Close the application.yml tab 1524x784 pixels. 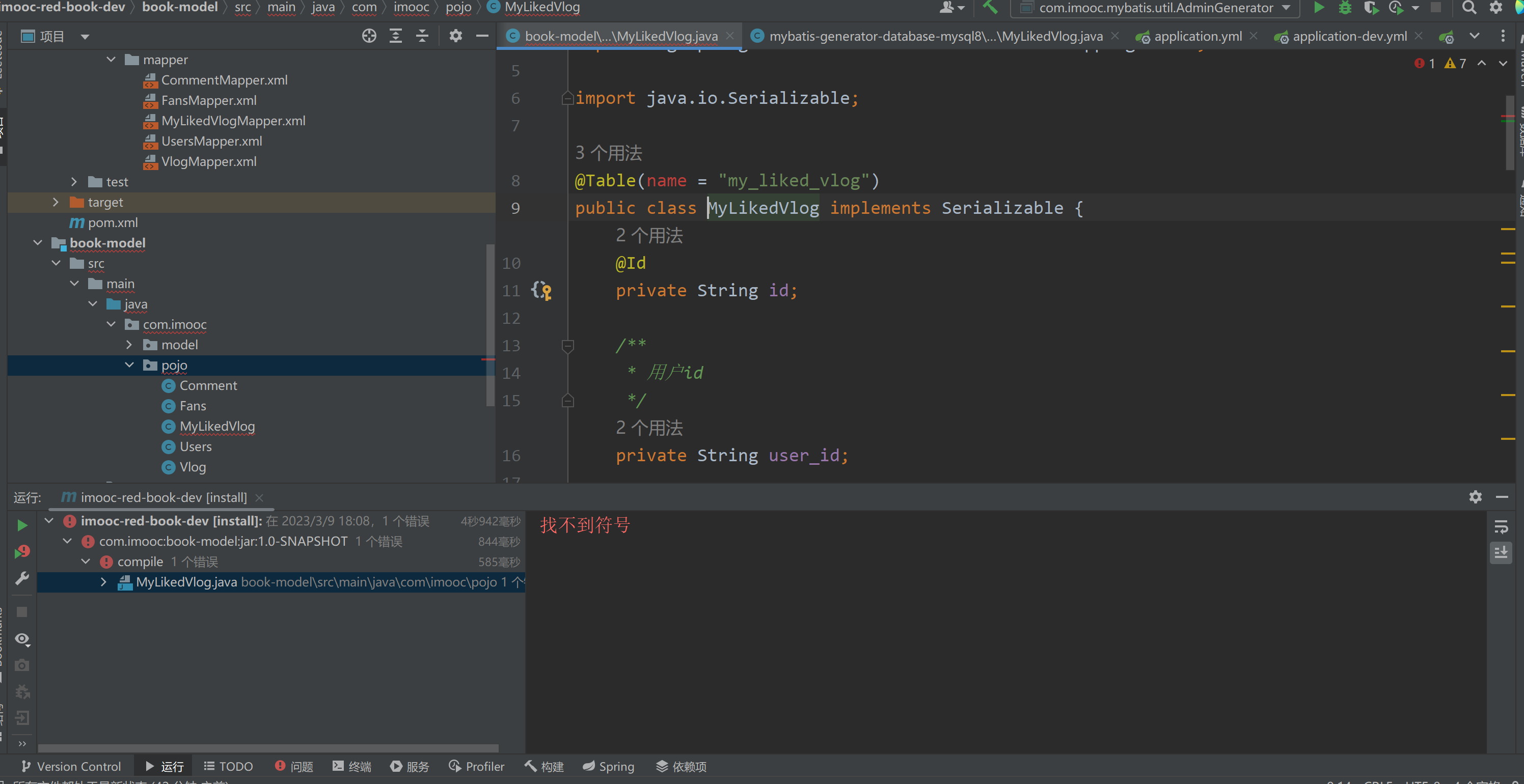point(1254,36)
